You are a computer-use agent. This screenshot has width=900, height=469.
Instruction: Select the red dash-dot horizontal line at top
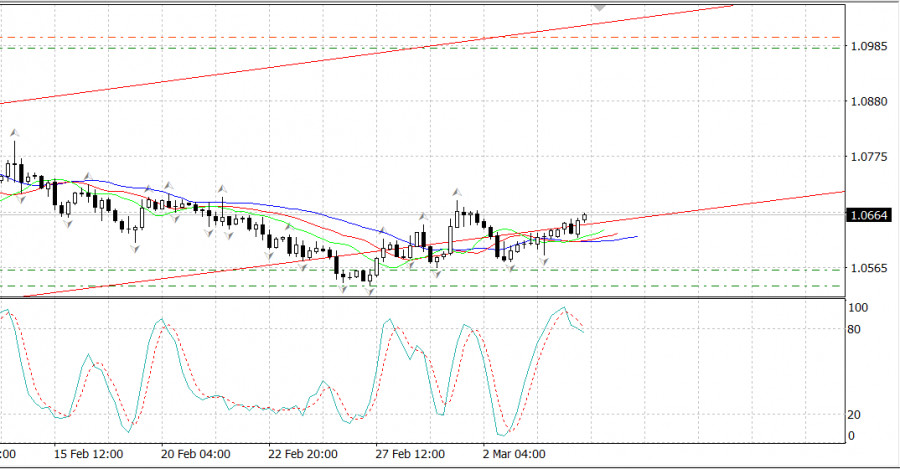click(x=400, y=37)
